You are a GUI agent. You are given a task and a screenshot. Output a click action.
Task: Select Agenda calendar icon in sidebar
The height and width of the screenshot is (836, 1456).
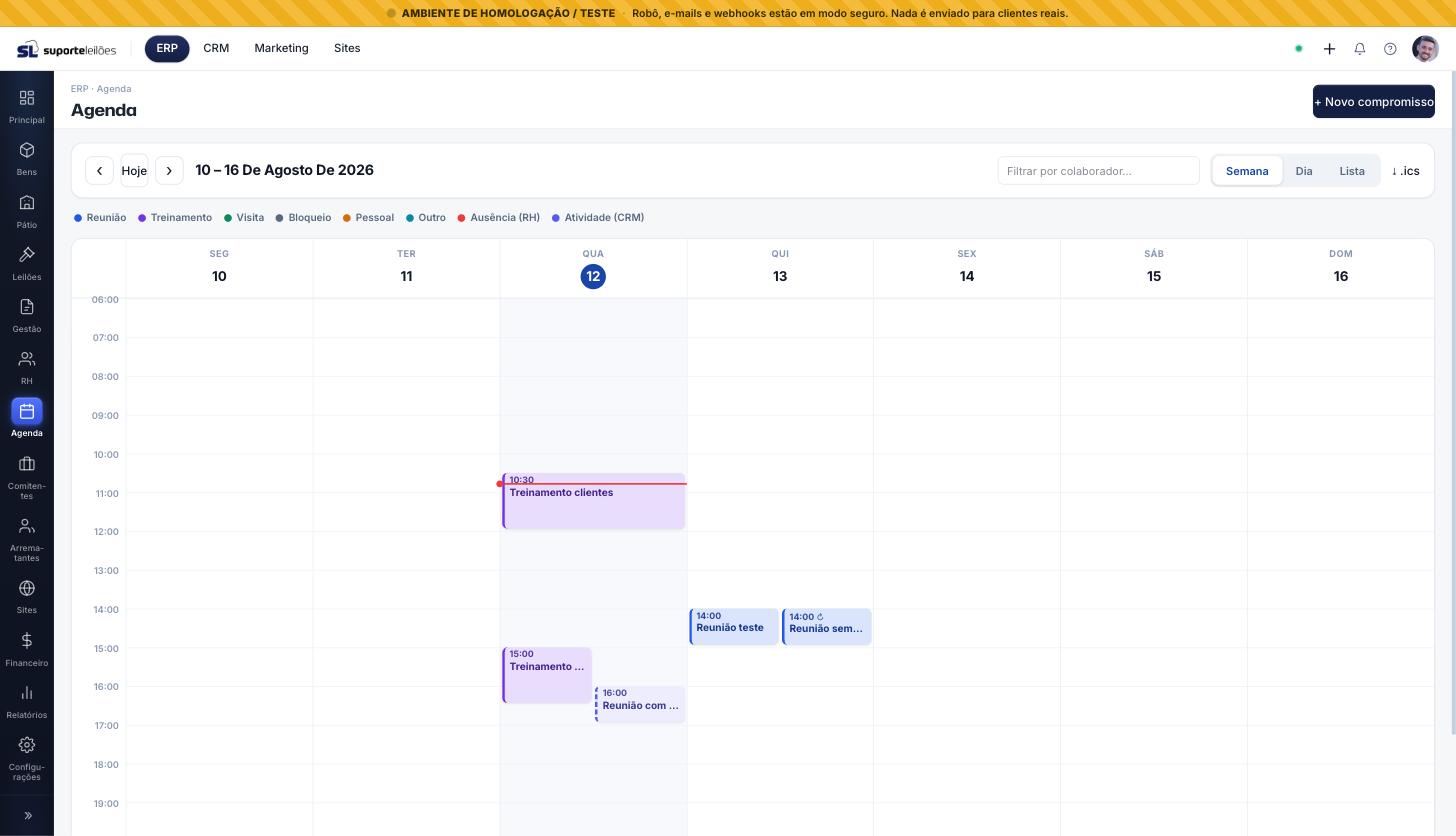point(27,411)
